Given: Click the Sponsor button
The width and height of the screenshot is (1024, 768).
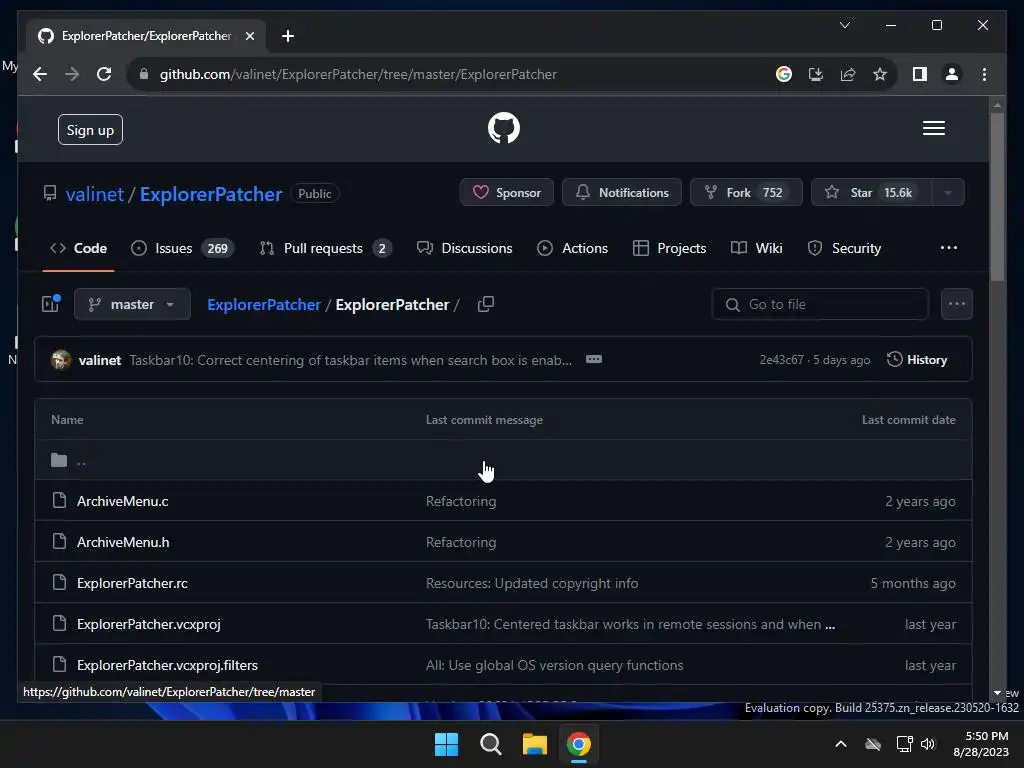Looking at the screenshot, I should click(507, 193).
